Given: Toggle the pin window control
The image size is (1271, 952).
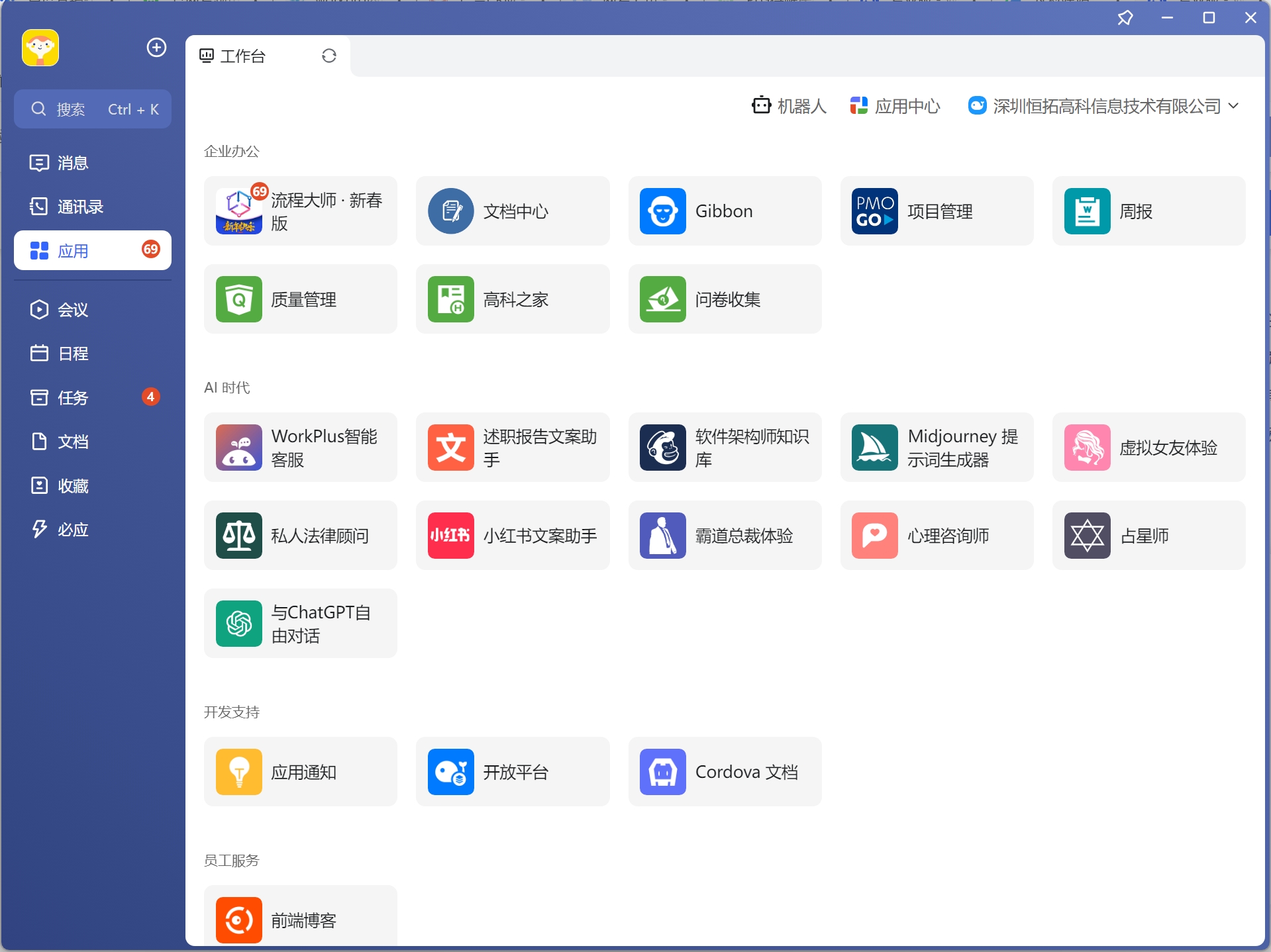Looking at the screenshot, I should click(x=1125, y=17).
